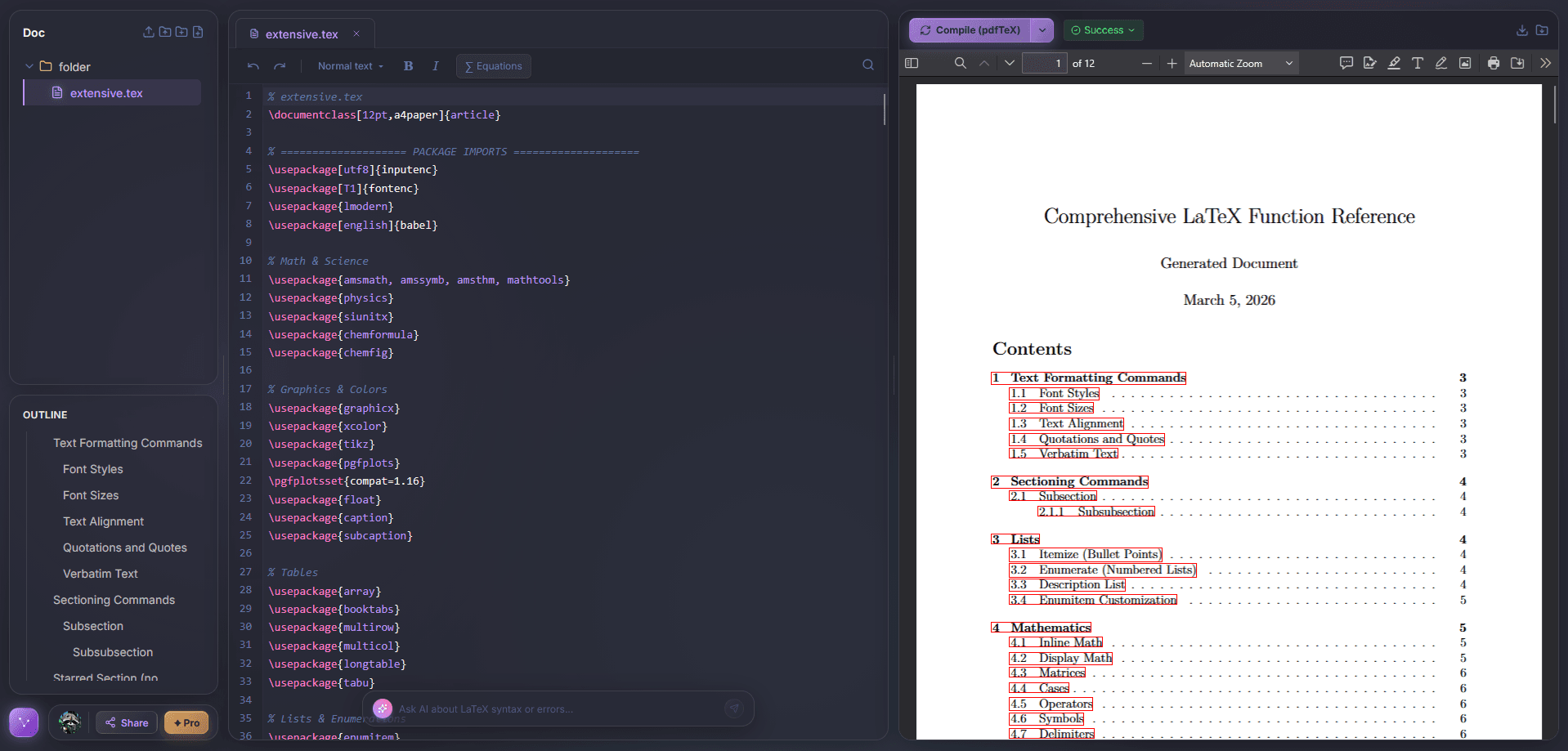This screenshot has height=751, width=1568.
Task: Apply bold formatting in the editor
Action: [x=408, y=66]
